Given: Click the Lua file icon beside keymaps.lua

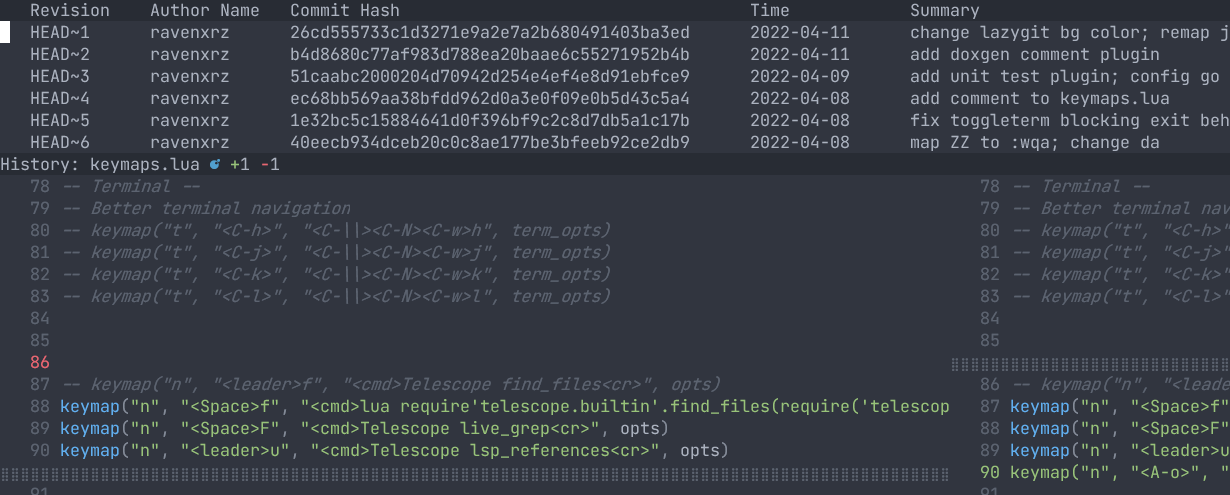Looking at the screenshot, I should pyautogui.click(x=215, y=164).
